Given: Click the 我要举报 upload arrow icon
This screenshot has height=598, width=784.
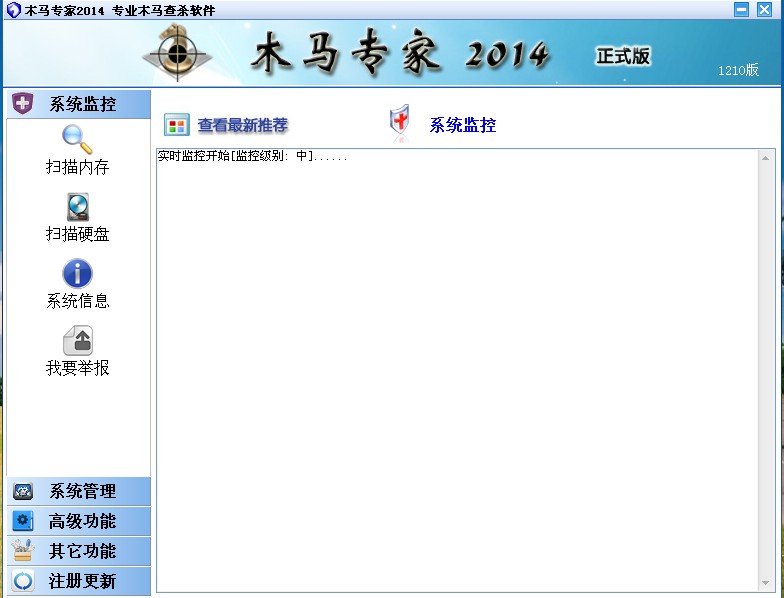Looking at the screenshot, I should pos(77,340).
